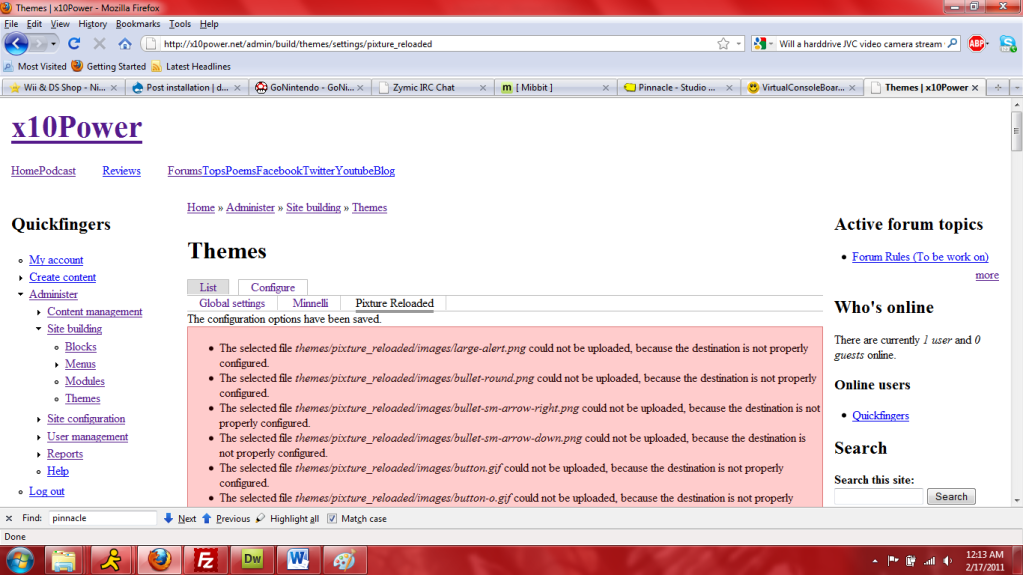This screenshot has width=1023, height=575.
Task: Open the Bookmarks menu
Action: [138, 24]
